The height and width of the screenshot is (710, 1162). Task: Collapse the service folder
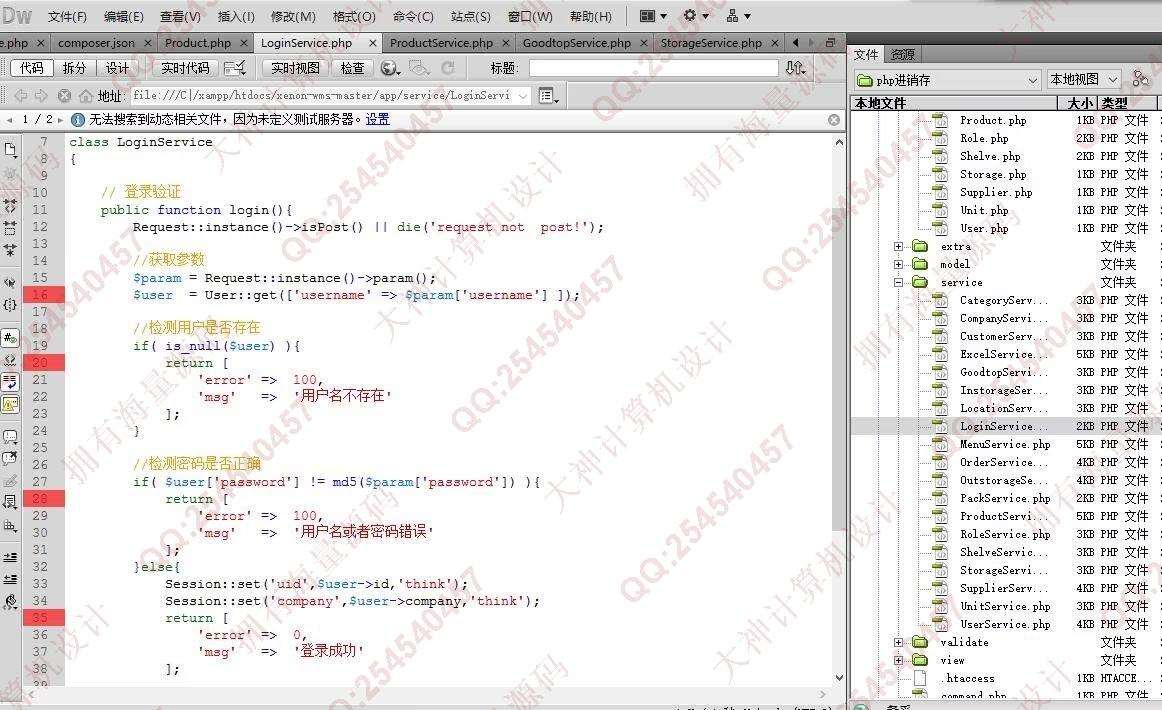898,282
